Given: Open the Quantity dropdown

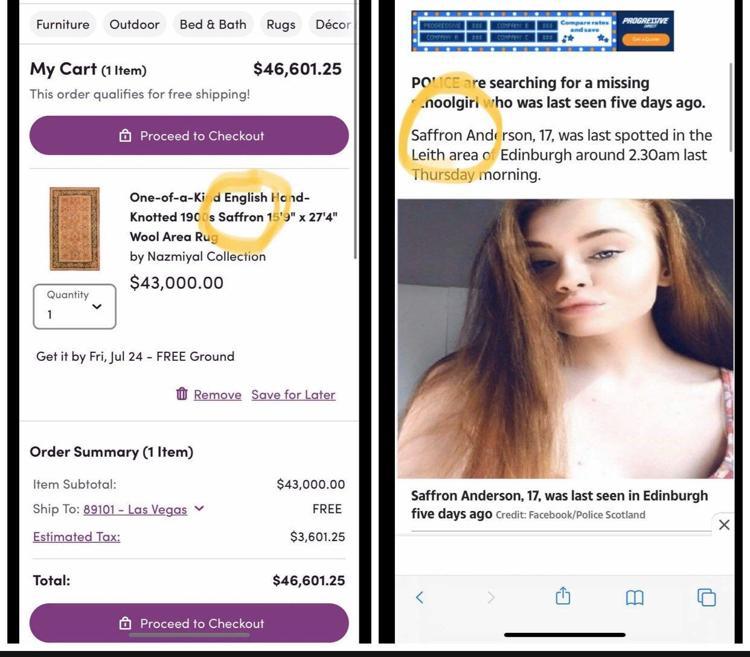Looking at the screenshot, I should [x=75, y=306].
